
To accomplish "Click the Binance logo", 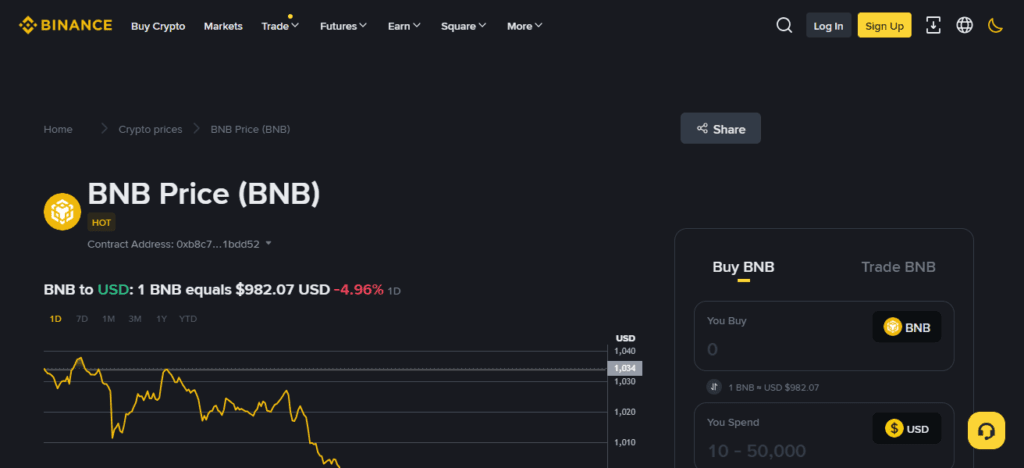I will click(66, 26).
